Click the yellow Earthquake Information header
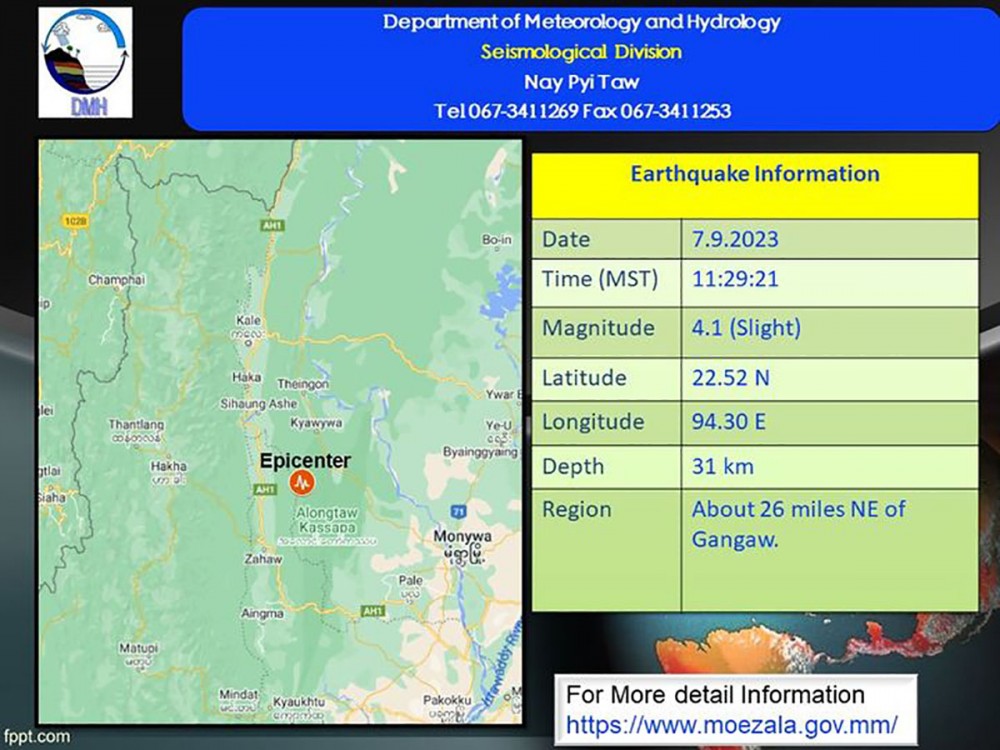Image resolution: width=1000 pixels, height=750 pixels. click(754, 174)
